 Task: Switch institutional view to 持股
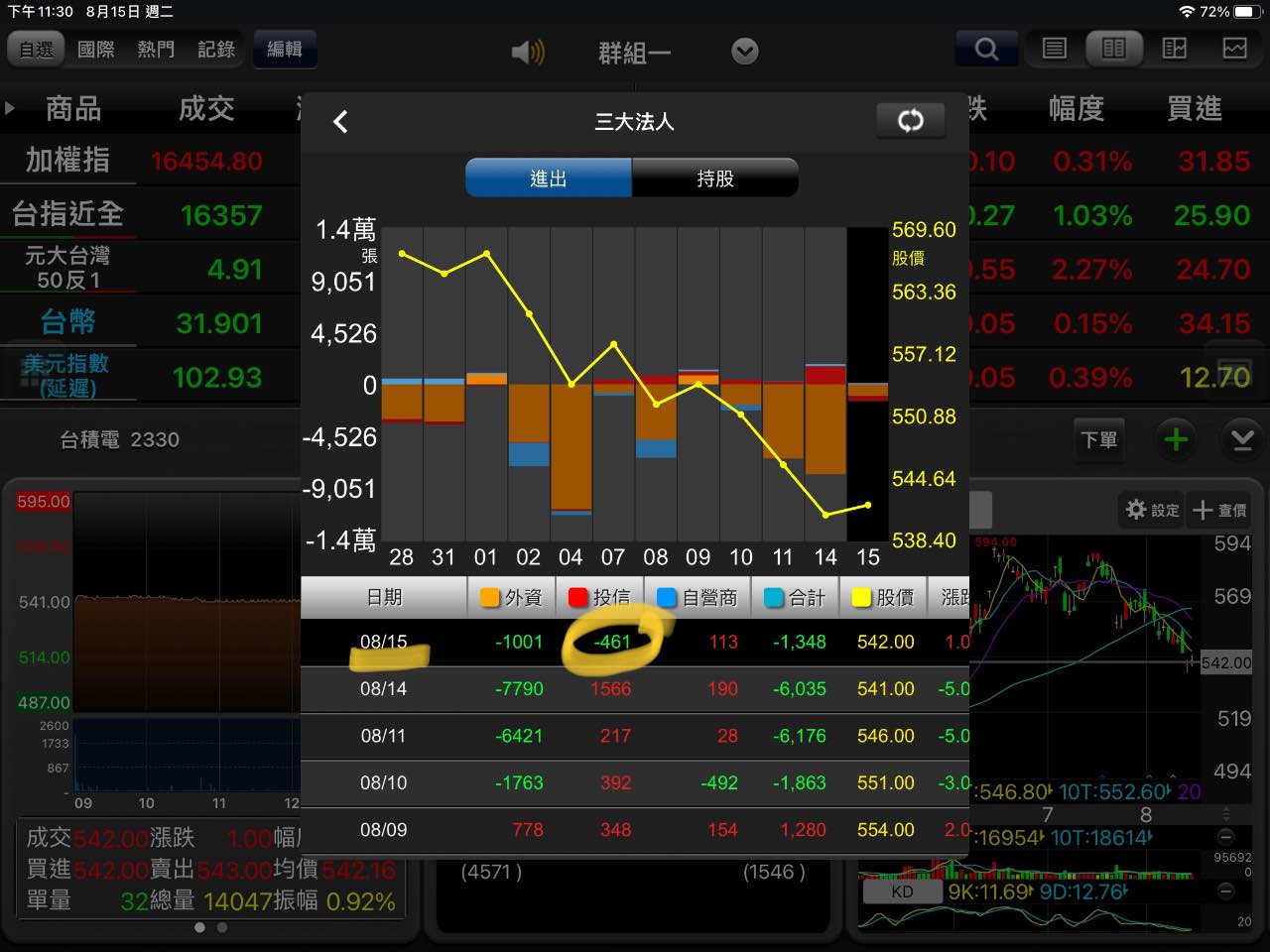[x=715, y=178]
